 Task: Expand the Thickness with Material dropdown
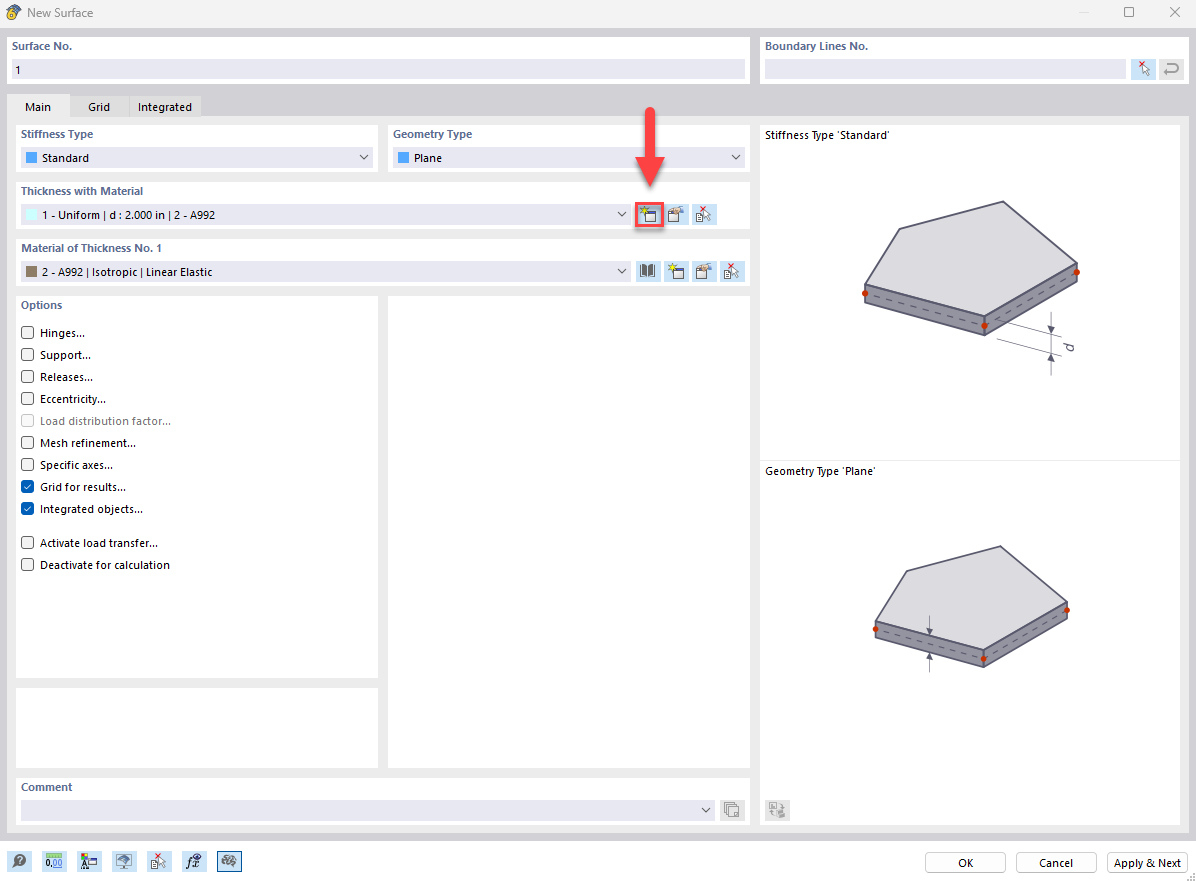pyautogui.click(x=621, y=214)
